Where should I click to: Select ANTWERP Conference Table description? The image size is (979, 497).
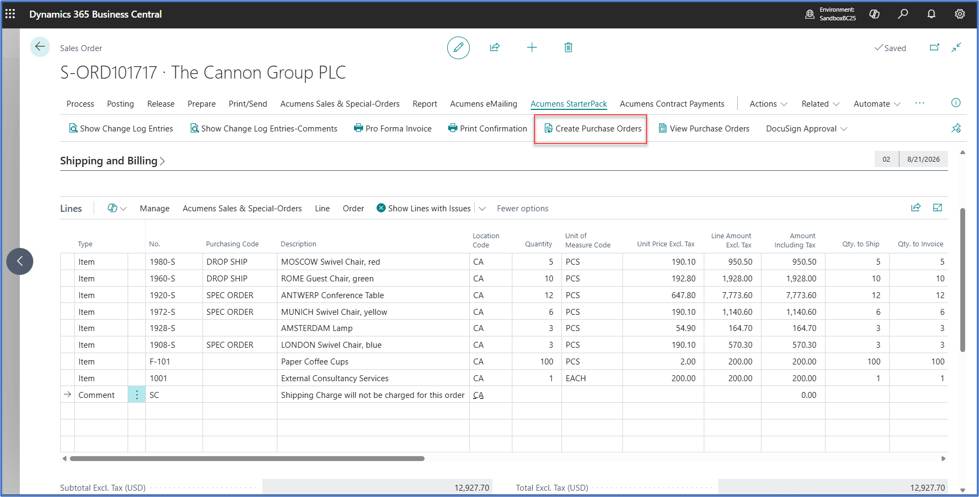373,295
